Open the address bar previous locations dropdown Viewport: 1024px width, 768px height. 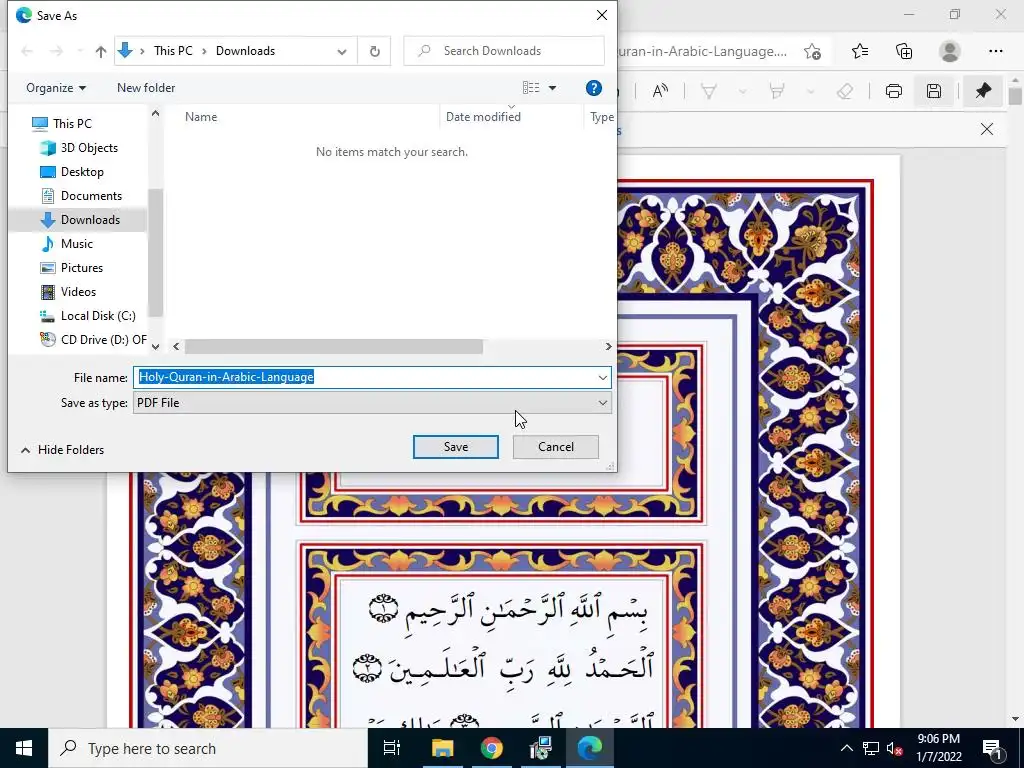pos(342,52)
